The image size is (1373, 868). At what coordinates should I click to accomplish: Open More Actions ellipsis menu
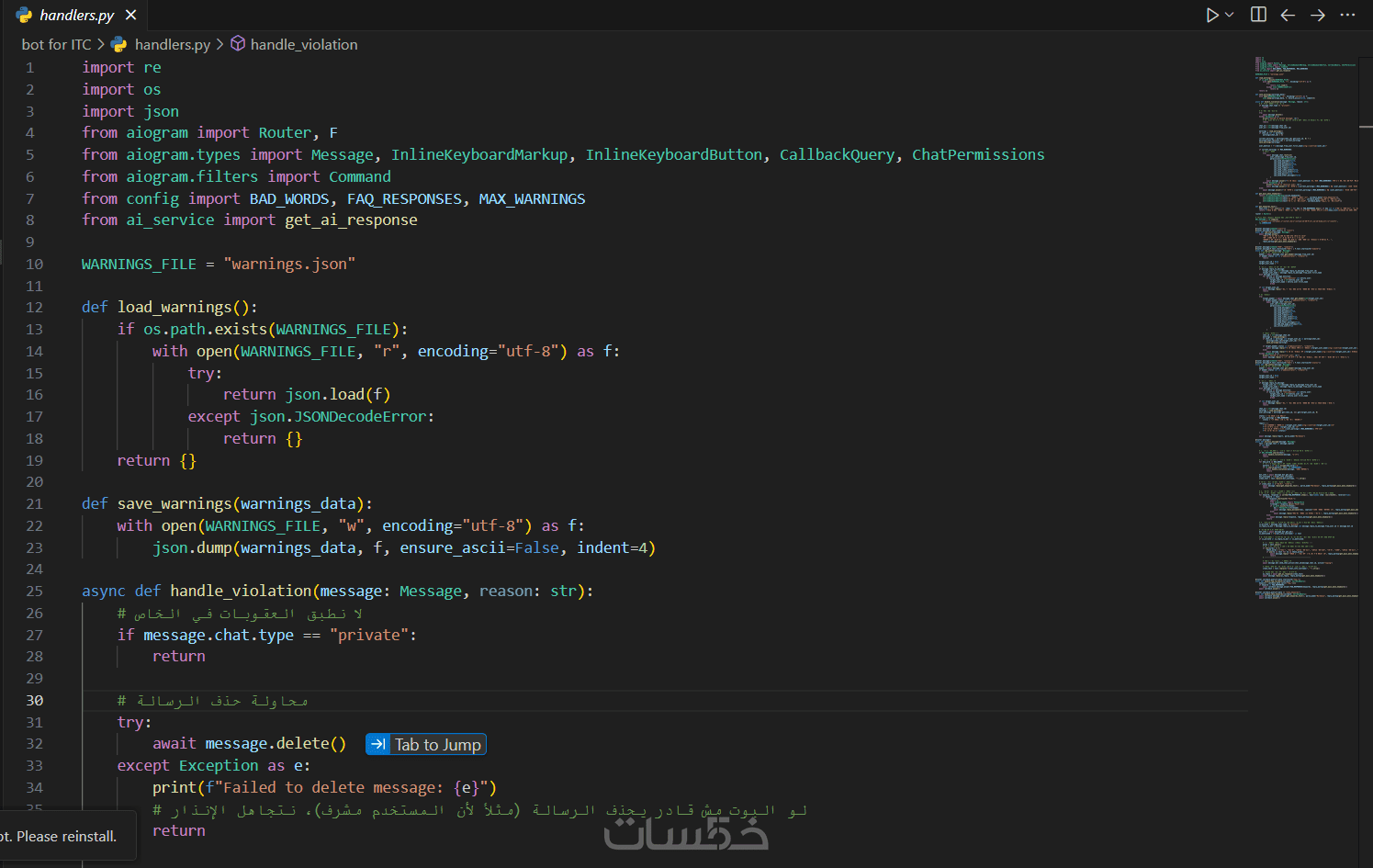point(1347,15)
